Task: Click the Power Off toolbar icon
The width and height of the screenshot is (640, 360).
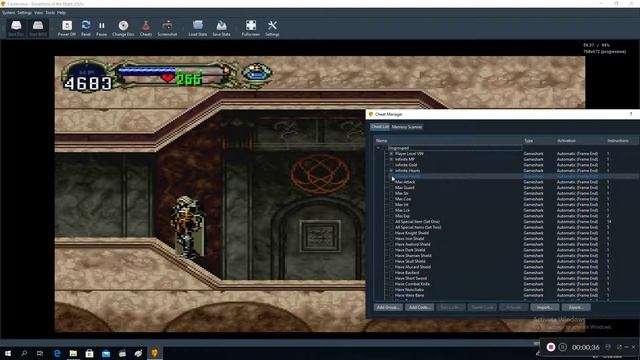Action: pos(67,28)
